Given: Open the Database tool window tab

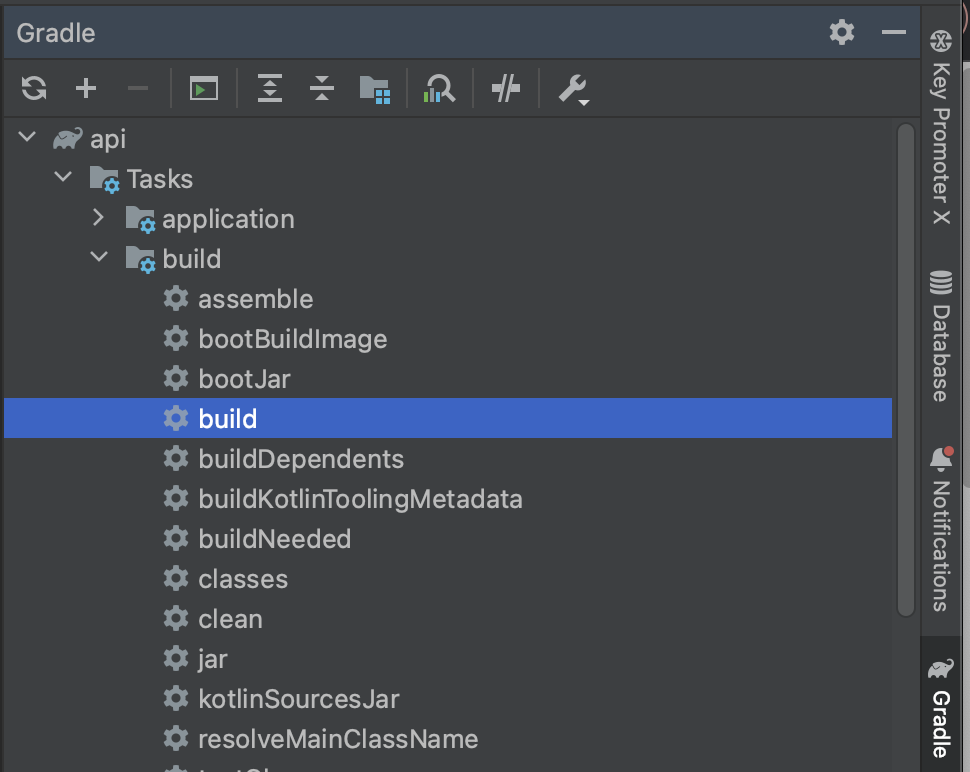Looking at the screenshot, I should coord(941,336).
